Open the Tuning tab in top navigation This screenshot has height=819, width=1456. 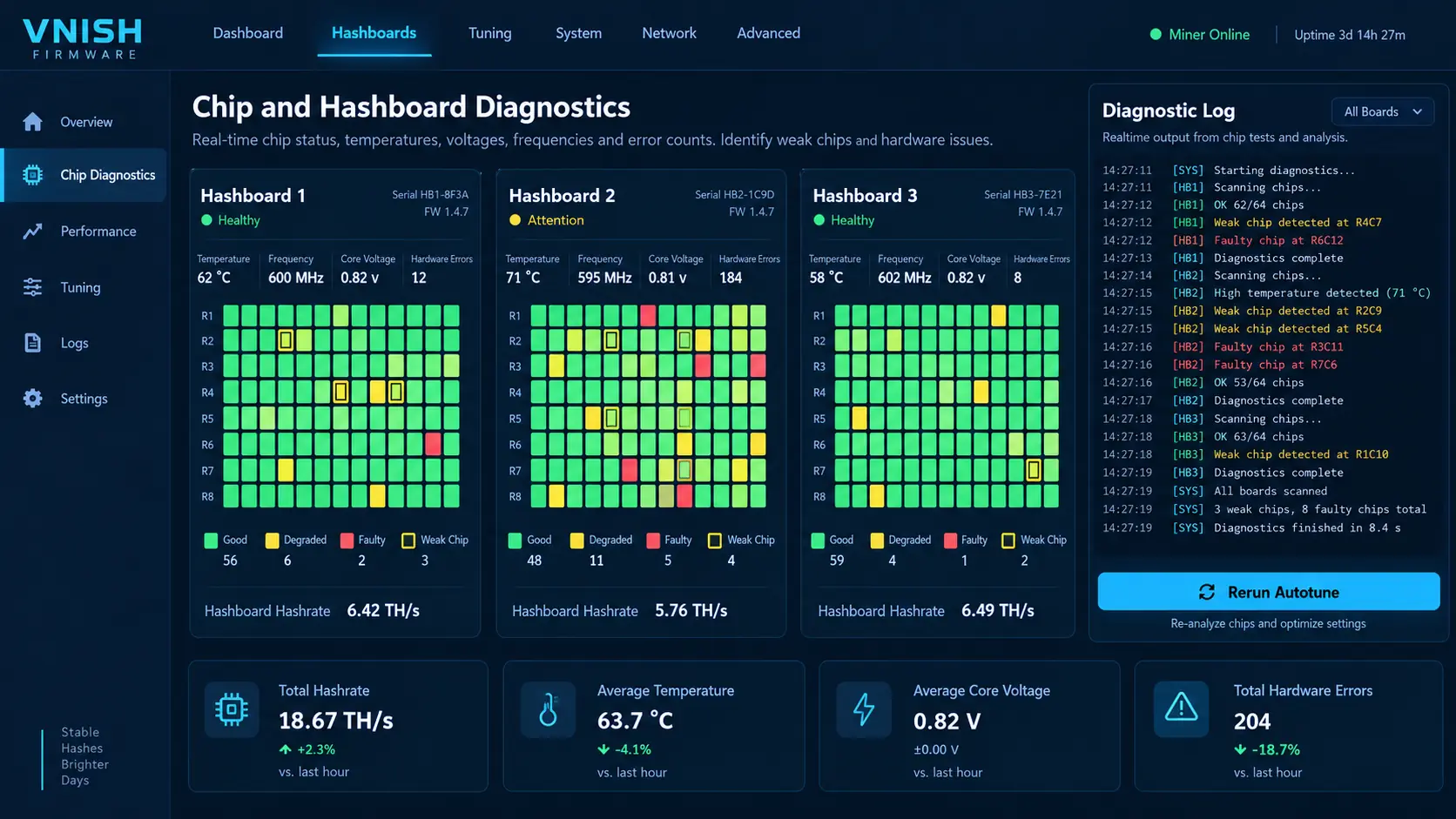pos(490,33)
